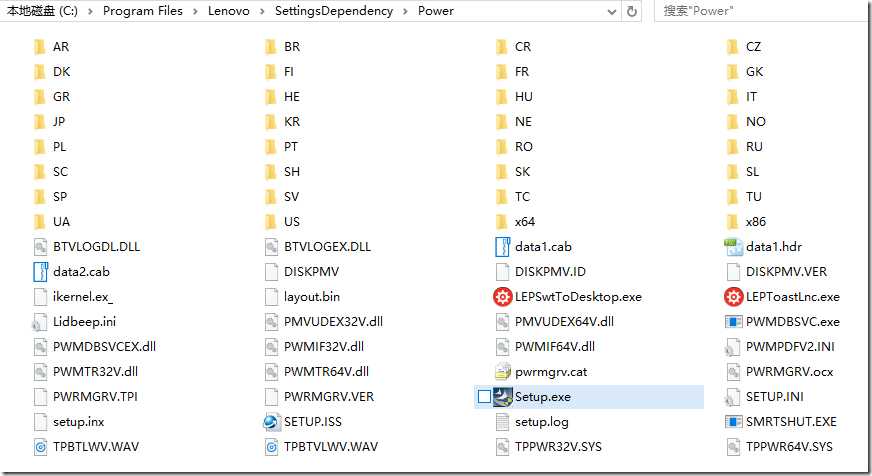The image size is (872, 476).
Task: Select the PWRMGRV.ocx file icon
Action: (734, 371)
